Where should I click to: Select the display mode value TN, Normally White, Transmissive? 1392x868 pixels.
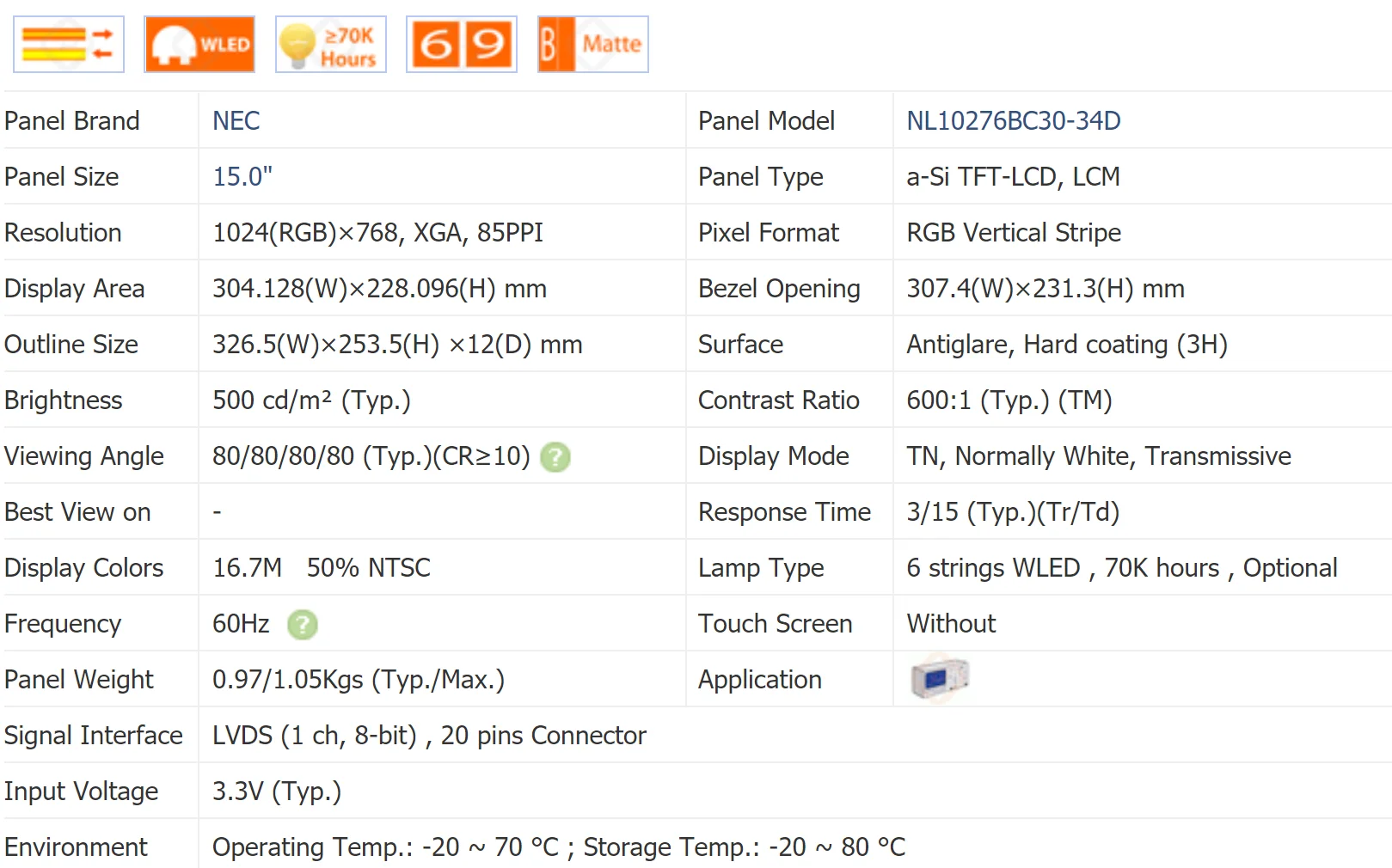(1099, 456)
